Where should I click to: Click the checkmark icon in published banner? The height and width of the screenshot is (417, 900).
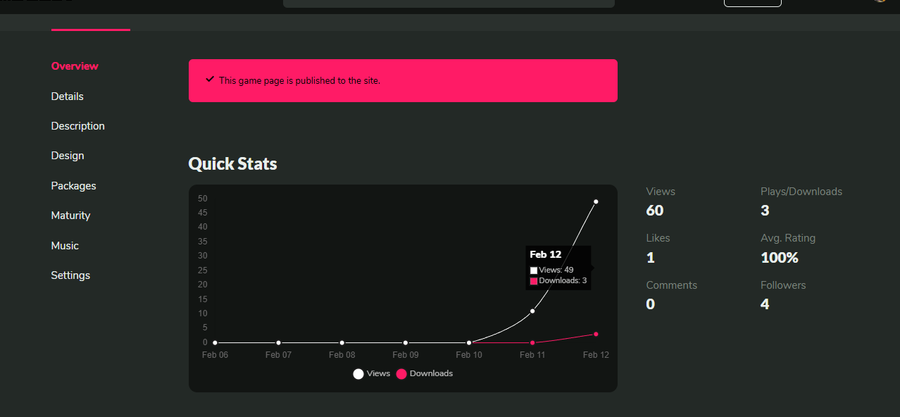click(210, 79)
